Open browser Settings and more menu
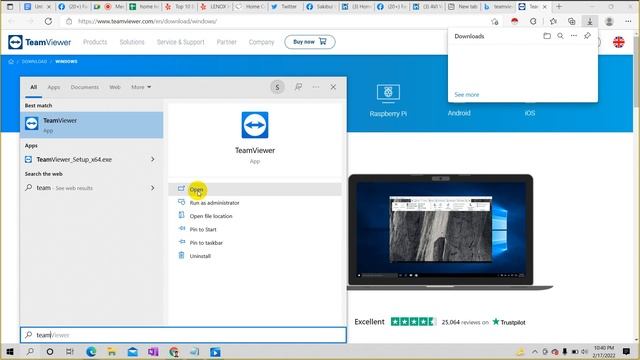Viewport: 640px width, 360px height. [628, 21]
